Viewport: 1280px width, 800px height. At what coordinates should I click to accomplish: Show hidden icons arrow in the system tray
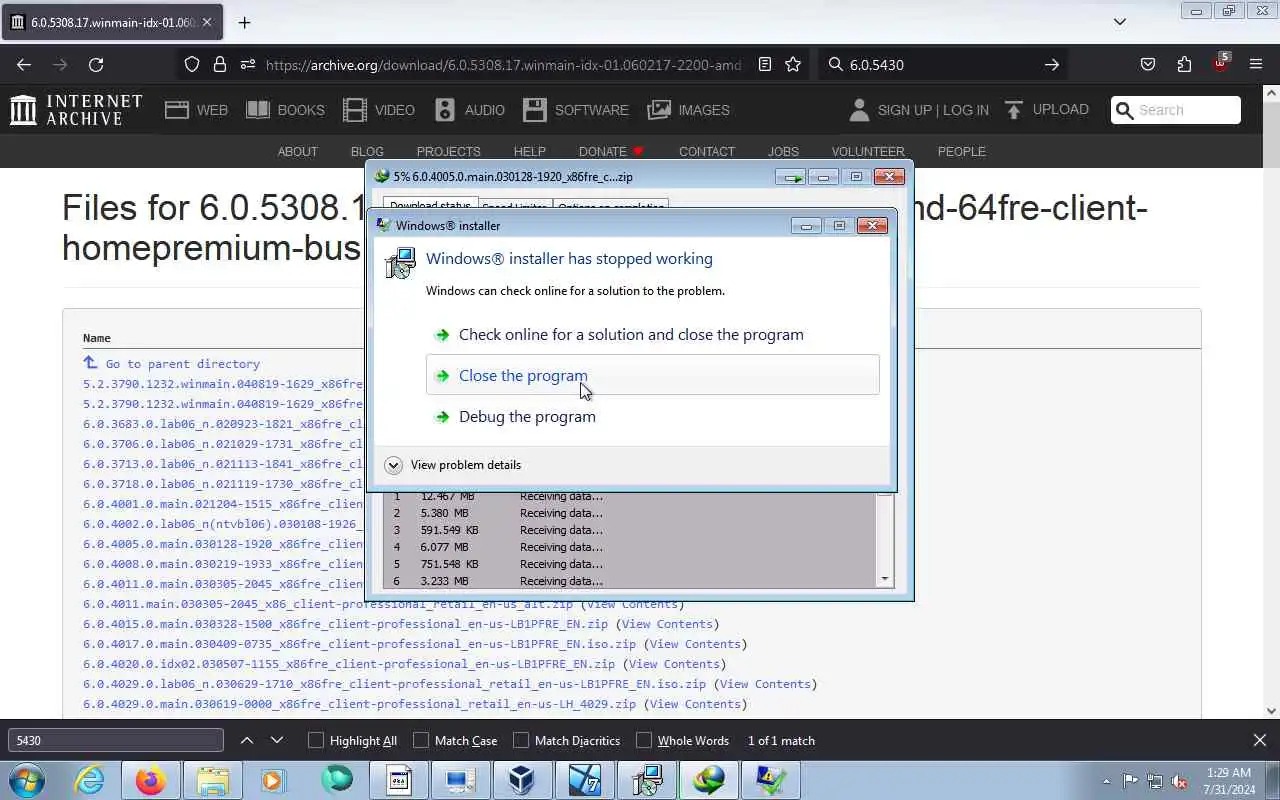pos(1106,781)
